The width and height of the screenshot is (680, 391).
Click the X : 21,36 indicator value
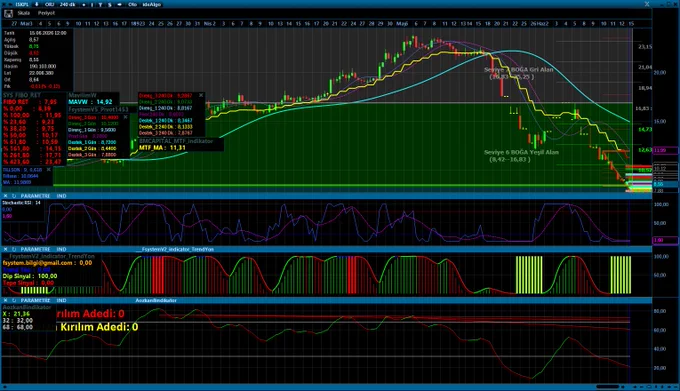pyautogui.click(x=16, y=314)
